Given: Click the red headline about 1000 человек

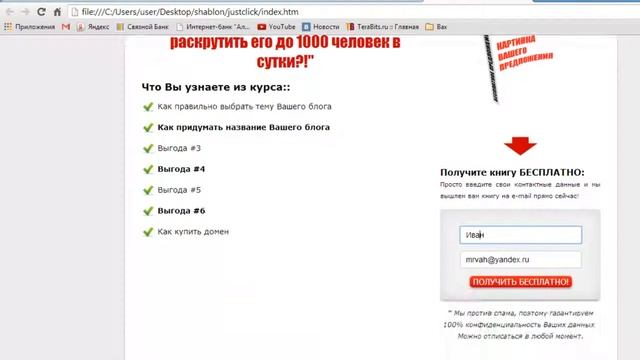Looking at the screenshot, I should pos(285,52).
